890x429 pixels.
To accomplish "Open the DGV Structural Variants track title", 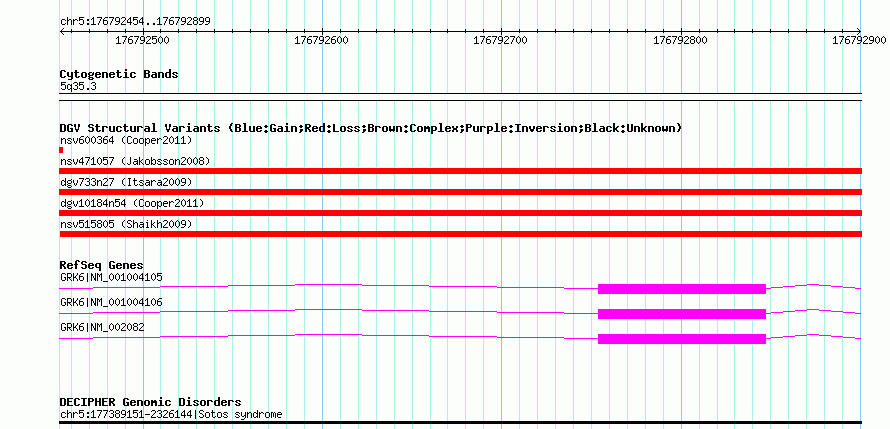I will coord(371,128).
